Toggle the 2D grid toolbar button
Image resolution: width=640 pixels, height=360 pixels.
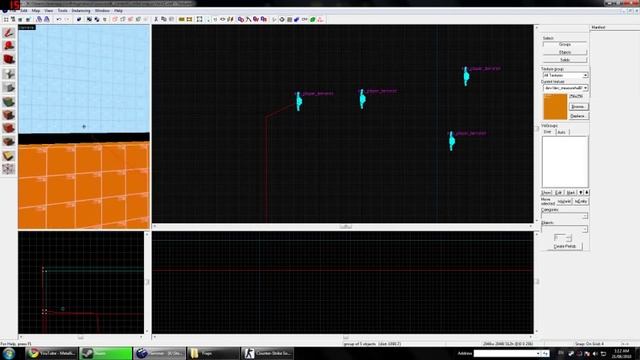coord(6,19)
